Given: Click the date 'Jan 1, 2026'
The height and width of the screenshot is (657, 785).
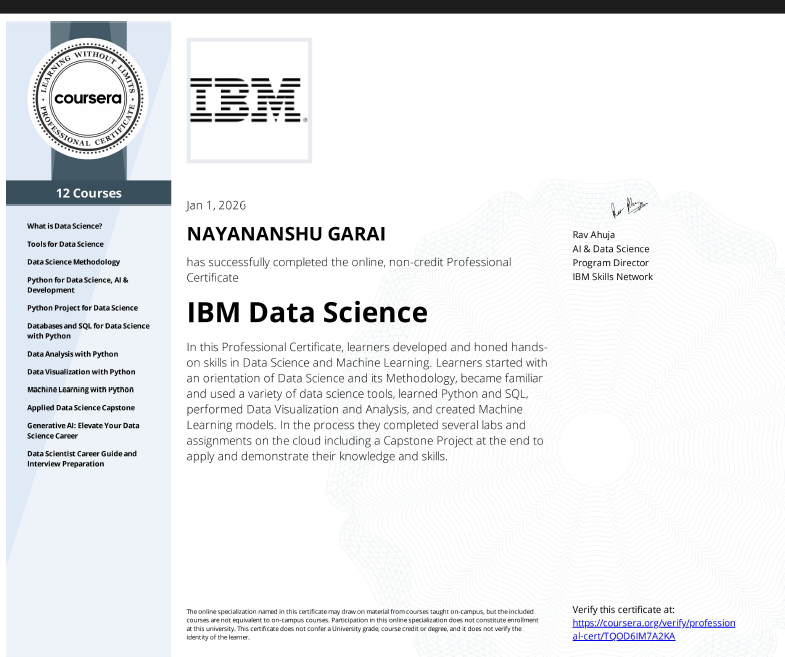Looking at the screenshot, I should [x=216, y=205].
